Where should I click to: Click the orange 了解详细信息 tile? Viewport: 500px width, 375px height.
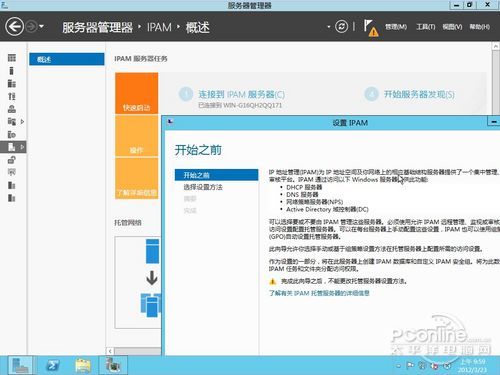pos(137,178)
